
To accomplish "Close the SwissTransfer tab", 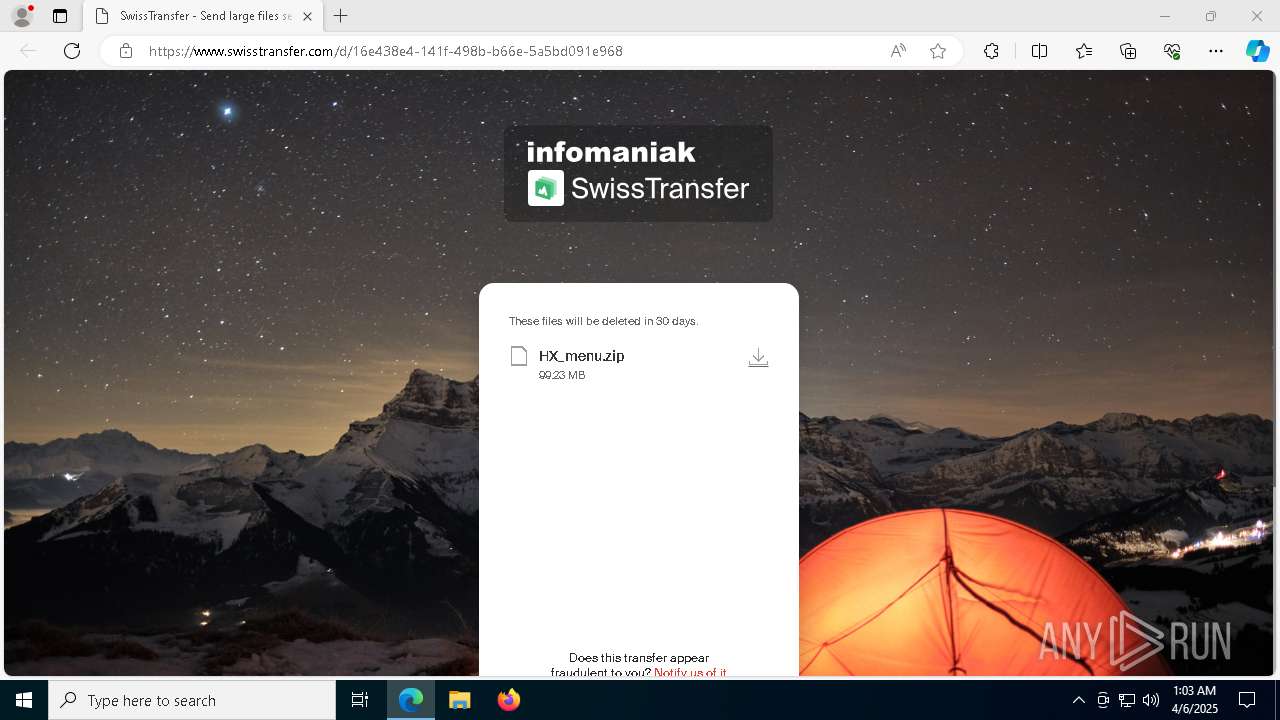I will tap(307, 16).
